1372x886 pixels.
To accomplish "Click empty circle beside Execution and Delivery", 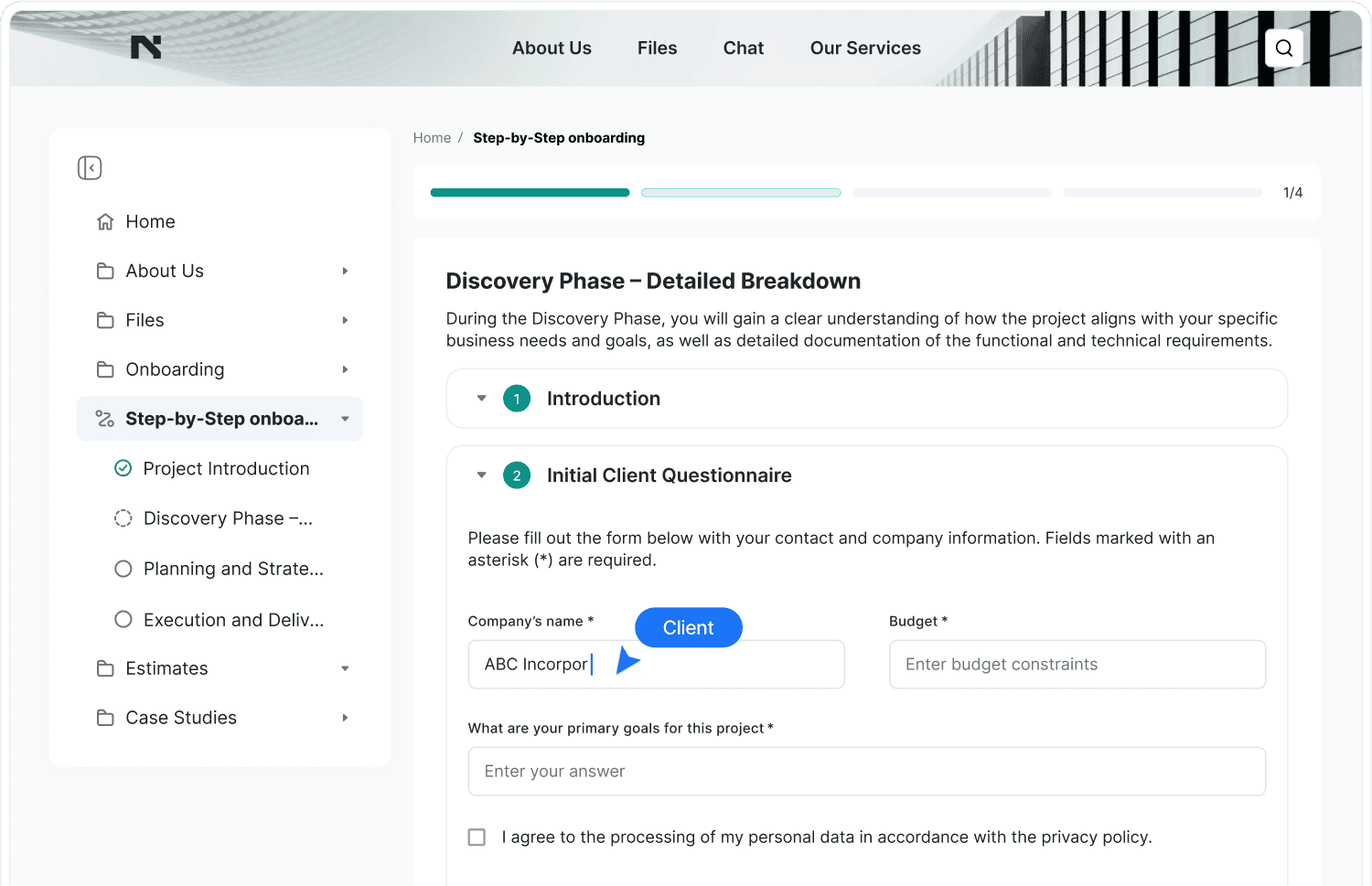I will [123, 619].
